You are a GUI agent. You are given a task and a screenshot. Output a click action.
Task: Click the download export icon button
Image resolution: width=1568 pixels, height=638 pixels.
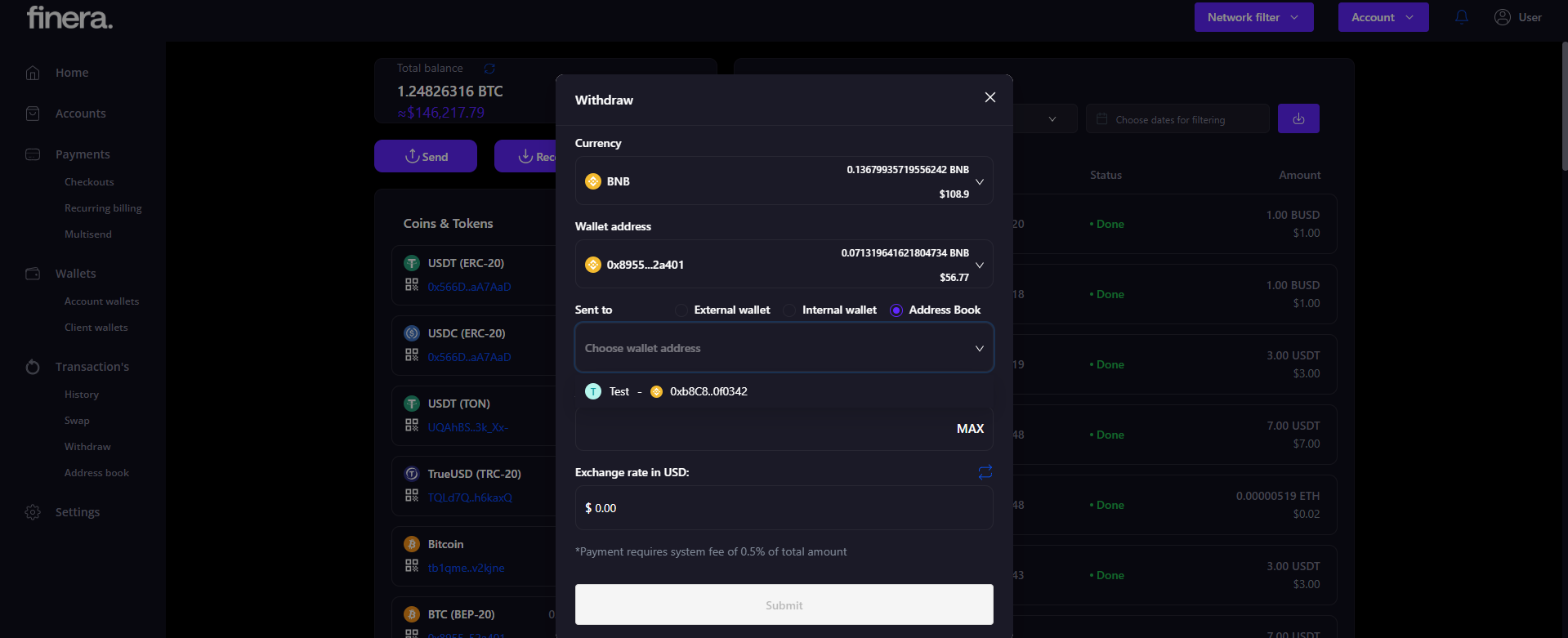point(1298,119)
